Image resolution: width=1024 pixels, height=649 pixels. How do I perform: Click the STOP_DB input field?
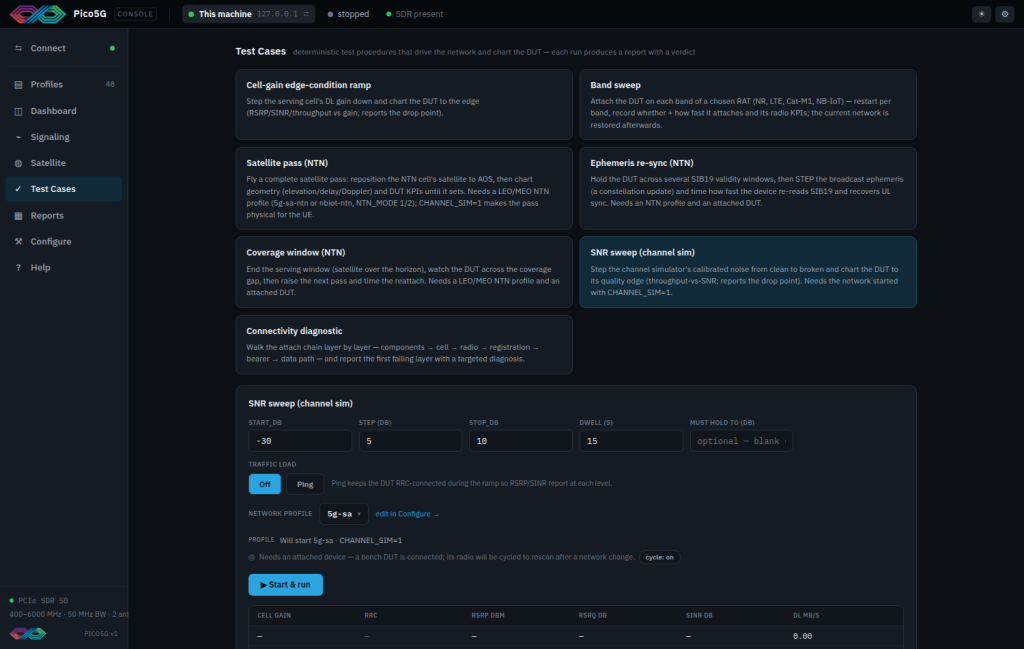tap(520, 441)
